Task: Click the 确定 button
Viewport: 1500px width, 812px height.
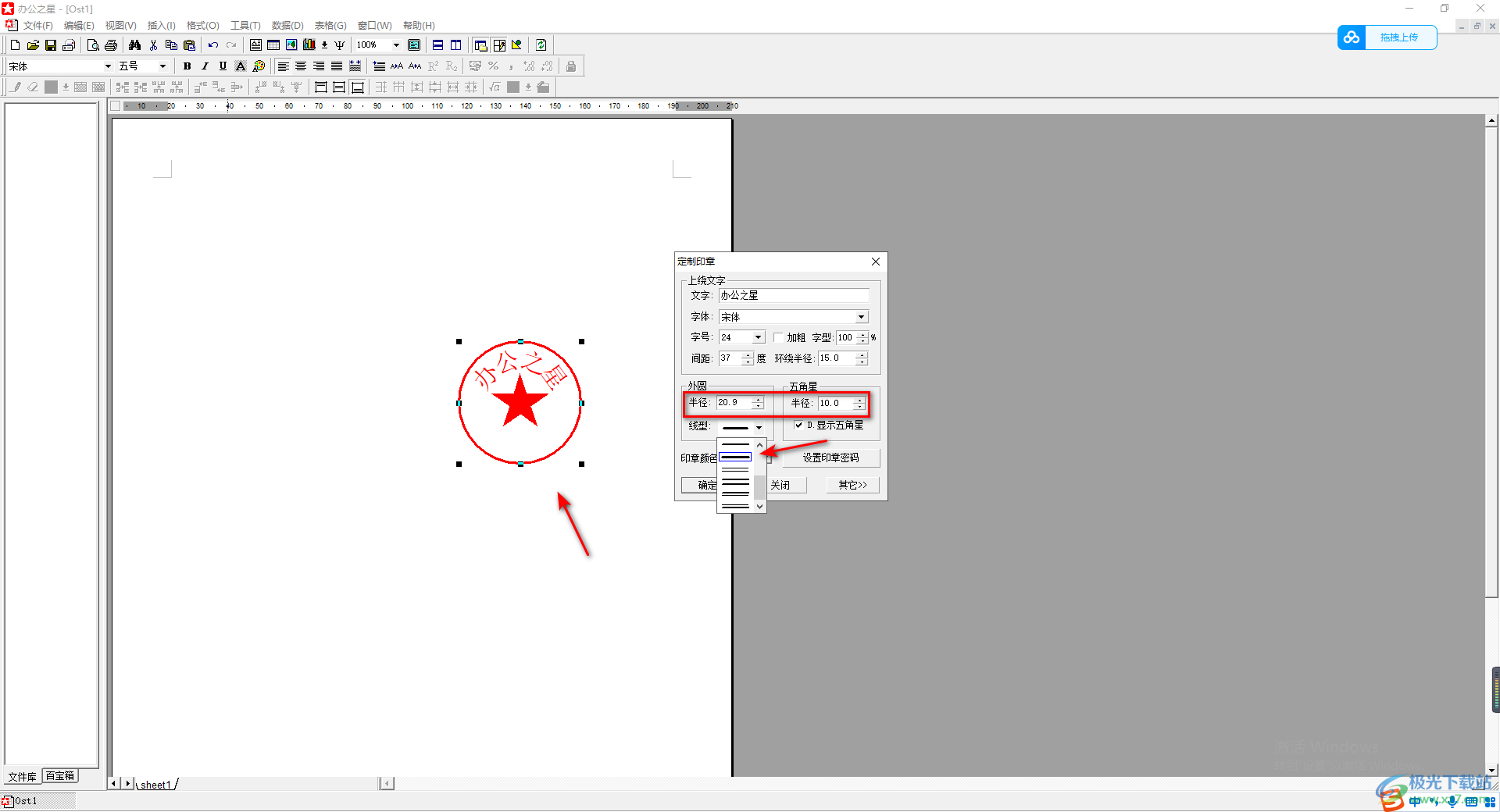Action: point(699,485)
